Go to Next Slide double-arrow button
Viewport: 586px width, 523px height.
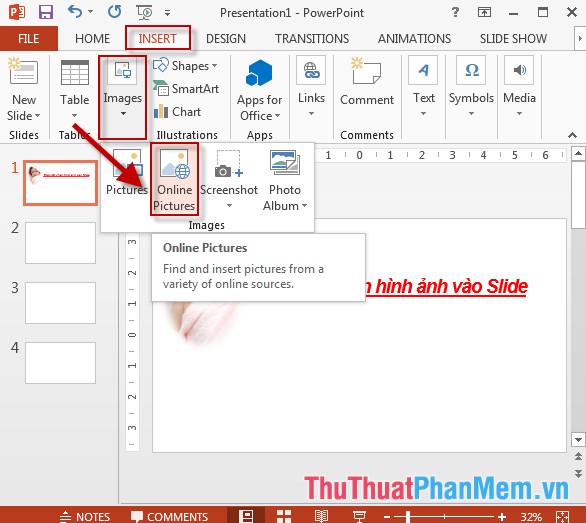pos(578,474)
